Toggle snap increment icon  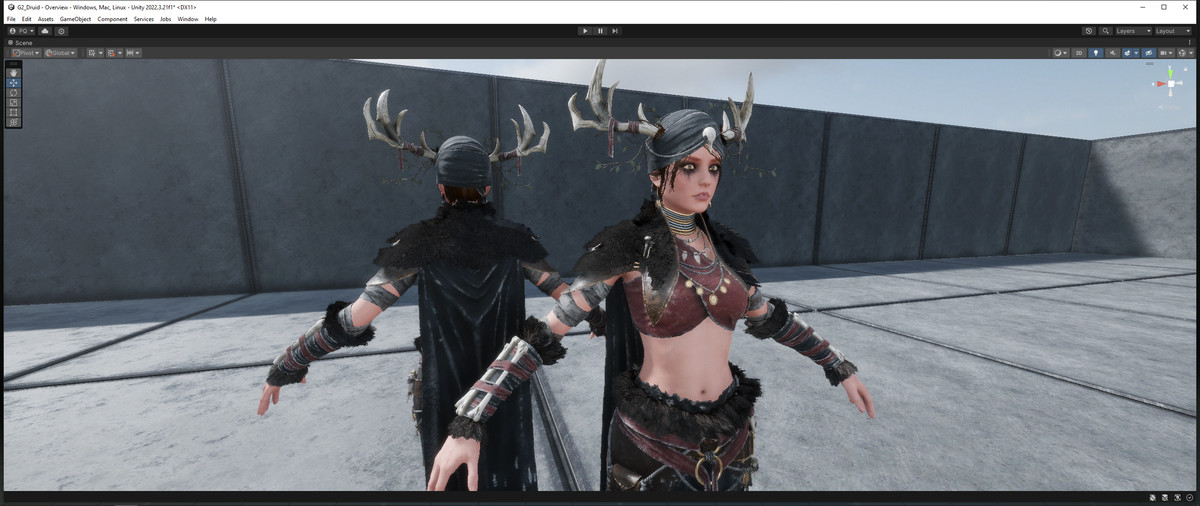[x=130, y=53]
